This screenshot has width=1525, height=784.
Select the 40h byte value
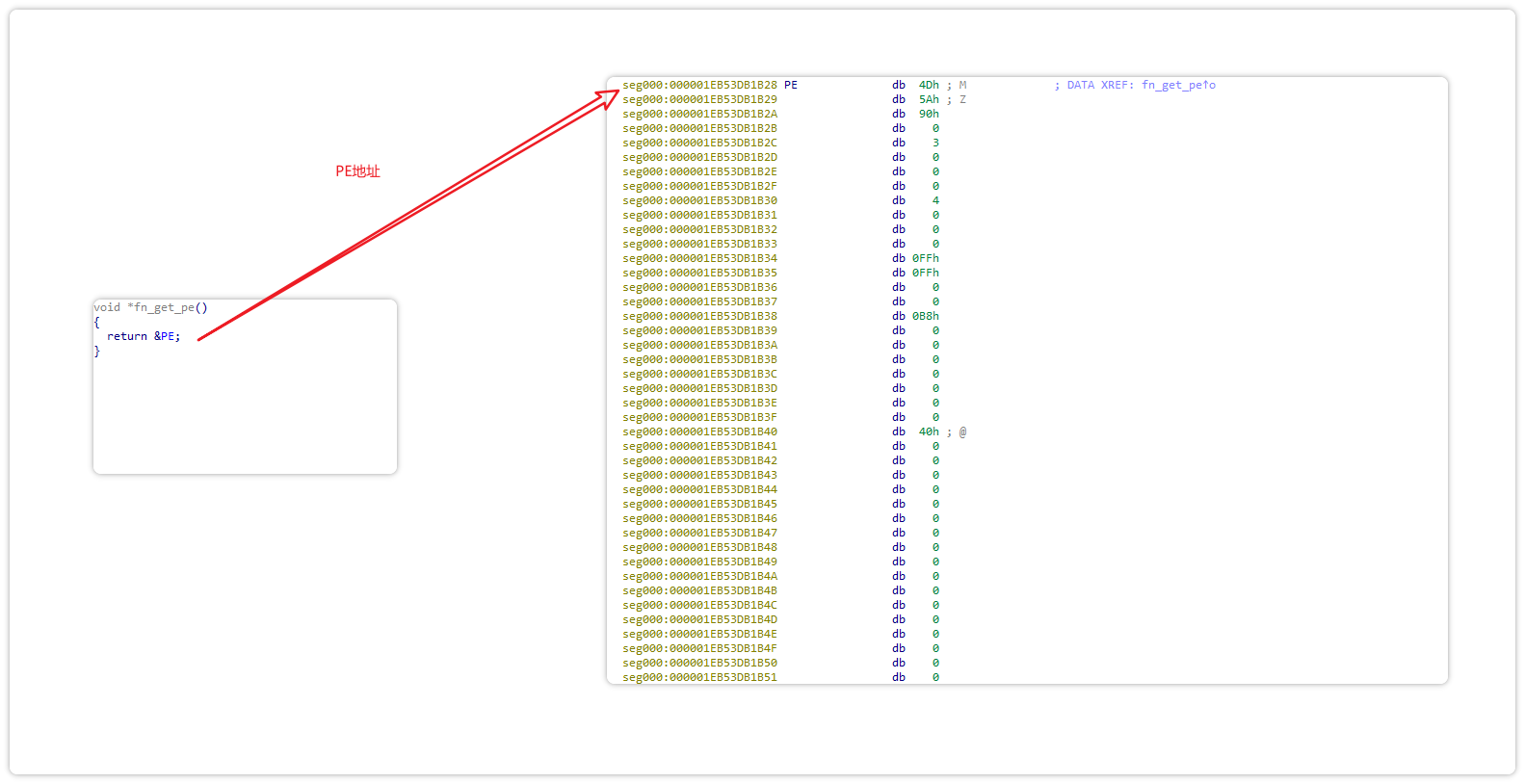point(929,431)
